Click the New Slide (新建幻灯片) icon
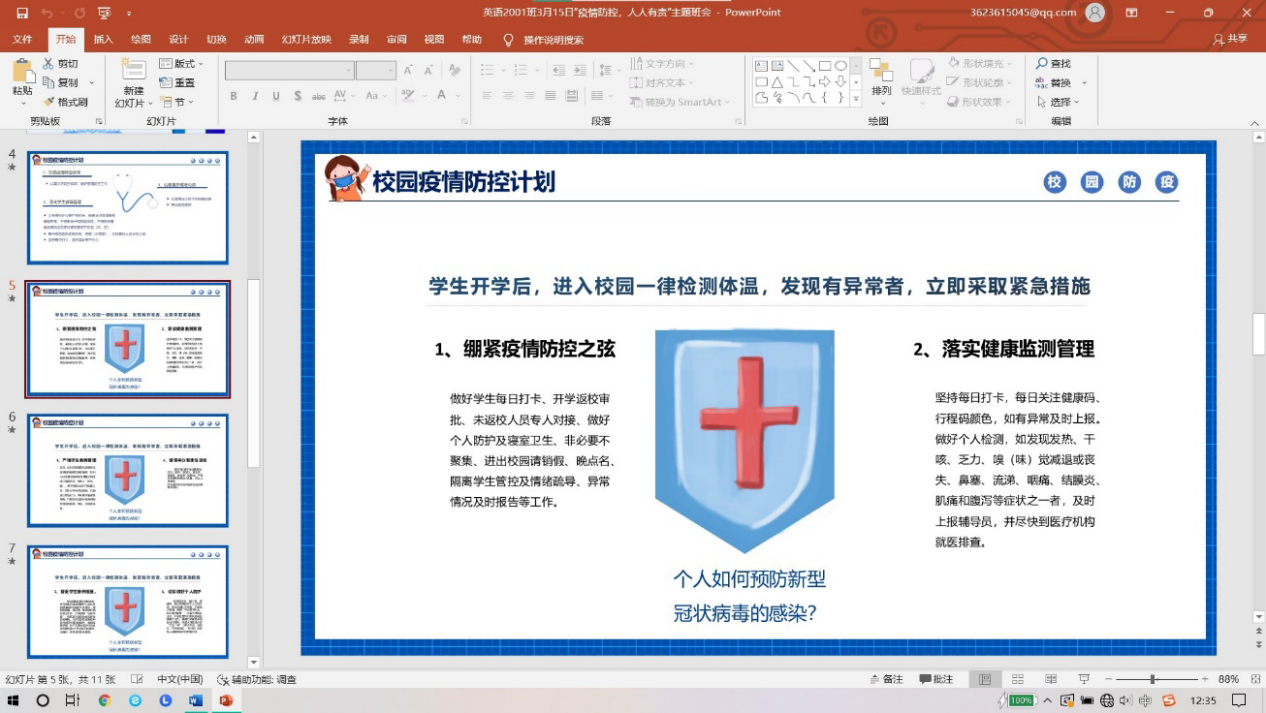This screenshot has width=1266, height=713. tap(133, 70)
